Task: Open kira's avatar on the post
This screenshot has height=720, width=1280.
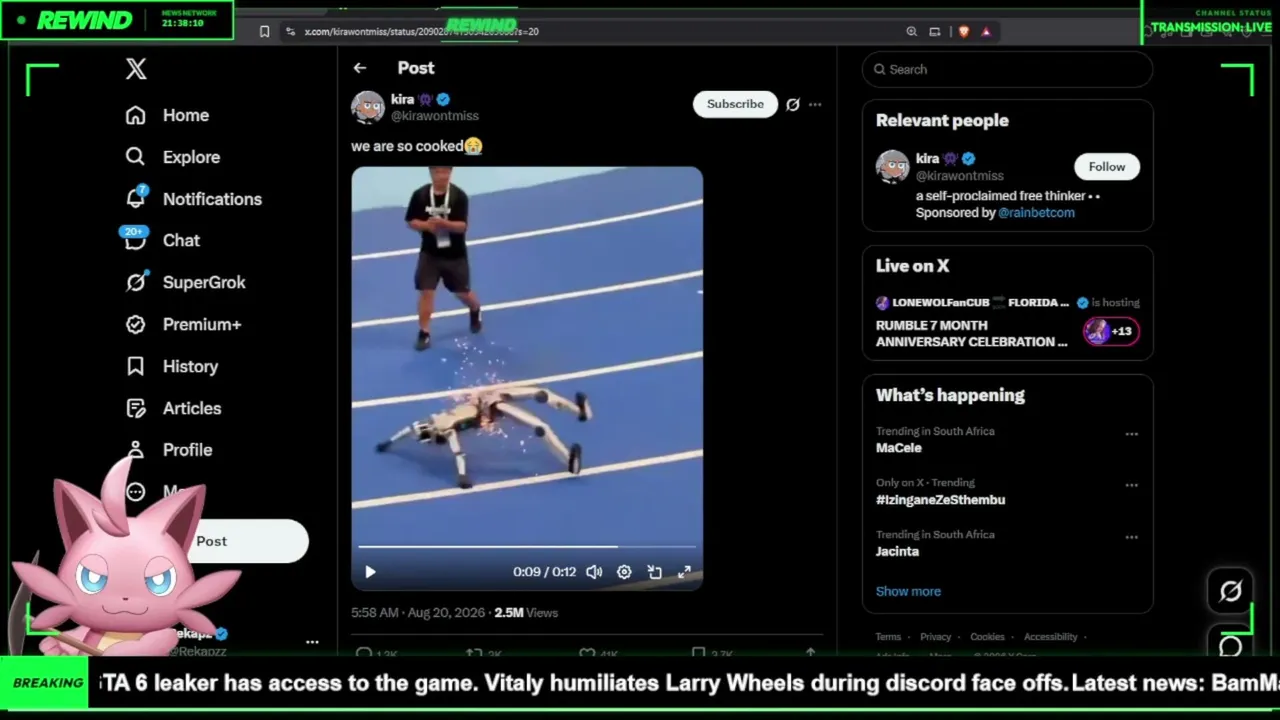Action: point(368,107)
